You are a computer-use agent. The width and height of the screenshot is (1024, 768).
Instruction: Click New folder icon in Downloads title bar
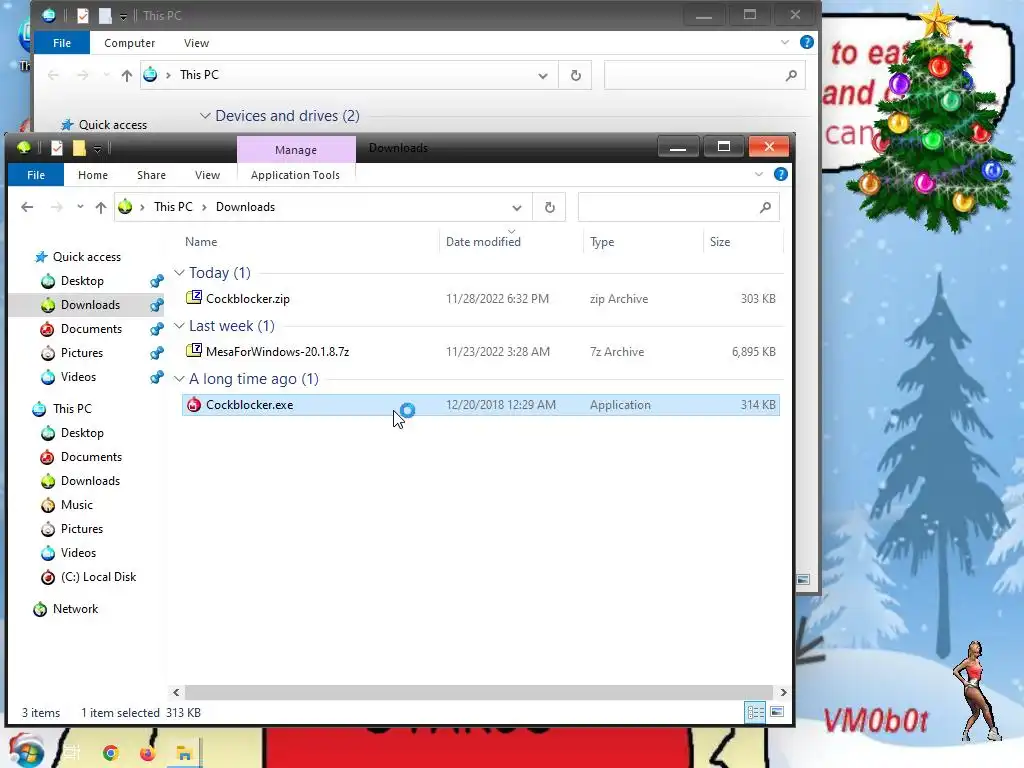point(79,148)
